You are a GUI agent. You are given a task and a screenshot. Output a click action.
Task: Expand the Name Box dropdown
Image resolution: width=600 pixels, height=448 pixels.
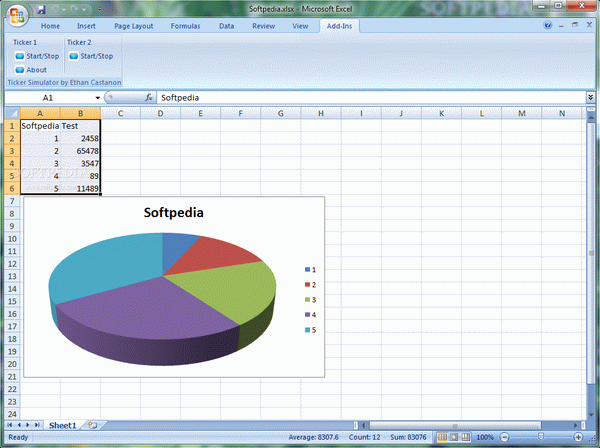pos(97,98)
